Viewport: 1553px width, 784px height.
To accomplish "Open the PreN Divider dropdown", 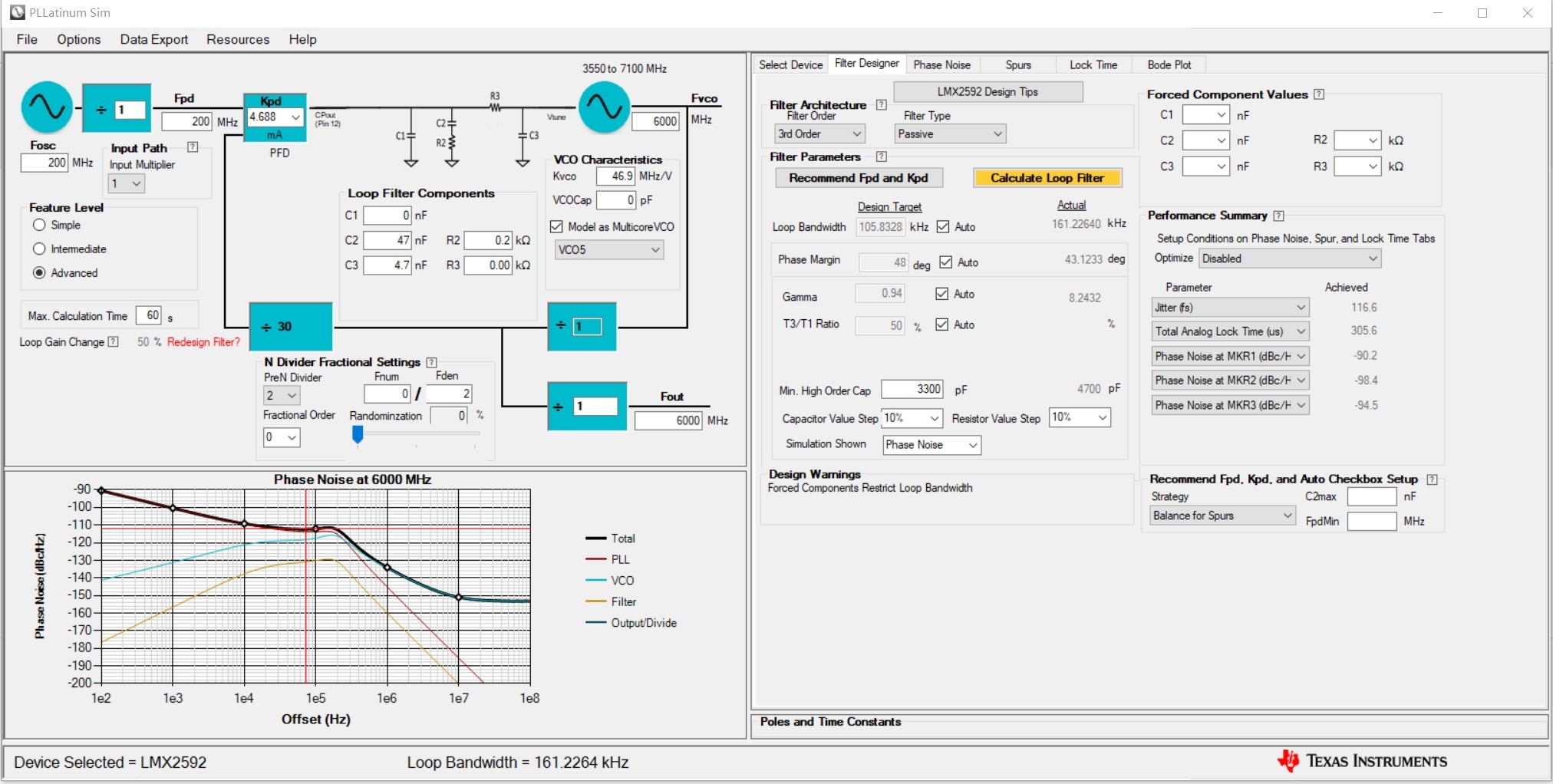I will point(282,396).
